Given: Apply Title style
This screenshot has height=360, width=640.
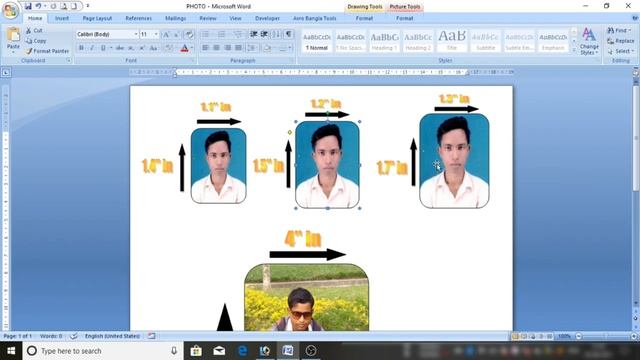Looking at the screenshot, I should pyautogui.click(x=452, y=41).
